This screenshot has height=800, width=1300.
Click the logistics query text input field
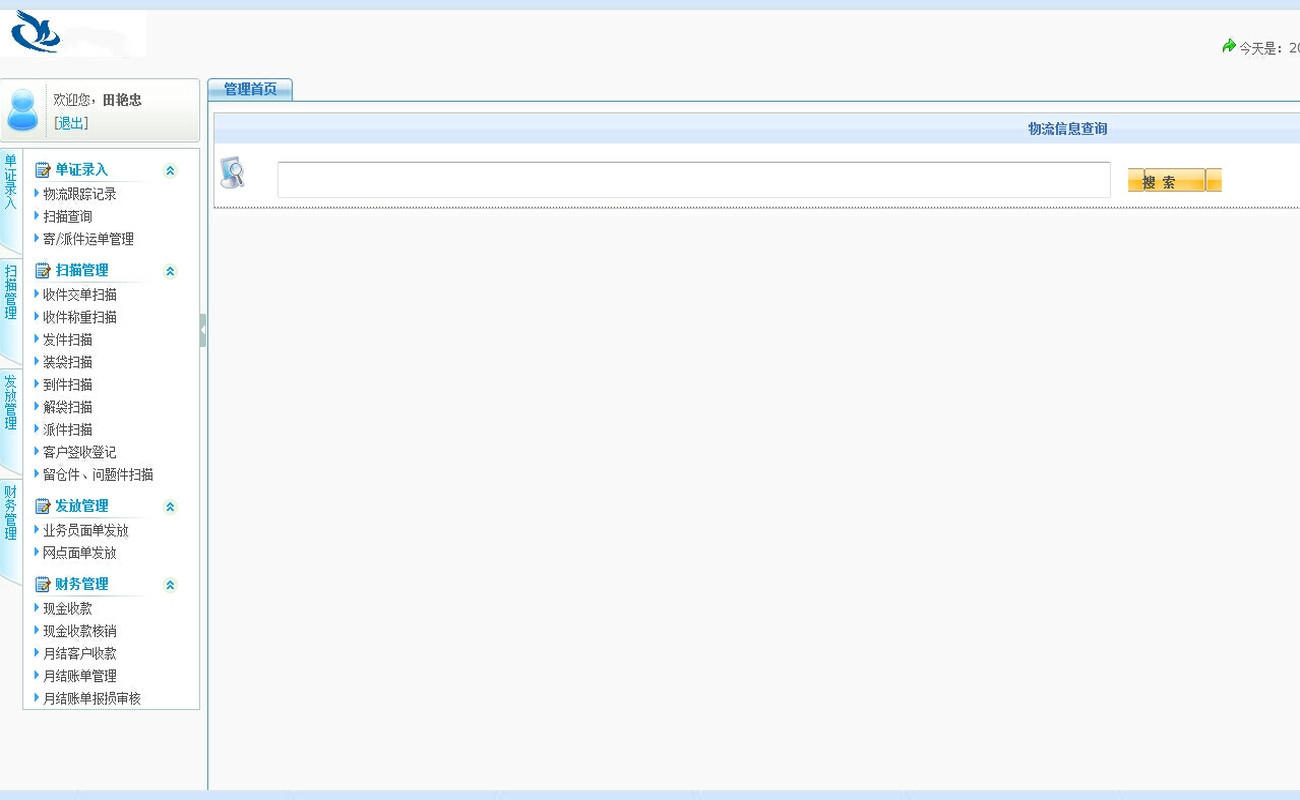(x=694, y=180)
